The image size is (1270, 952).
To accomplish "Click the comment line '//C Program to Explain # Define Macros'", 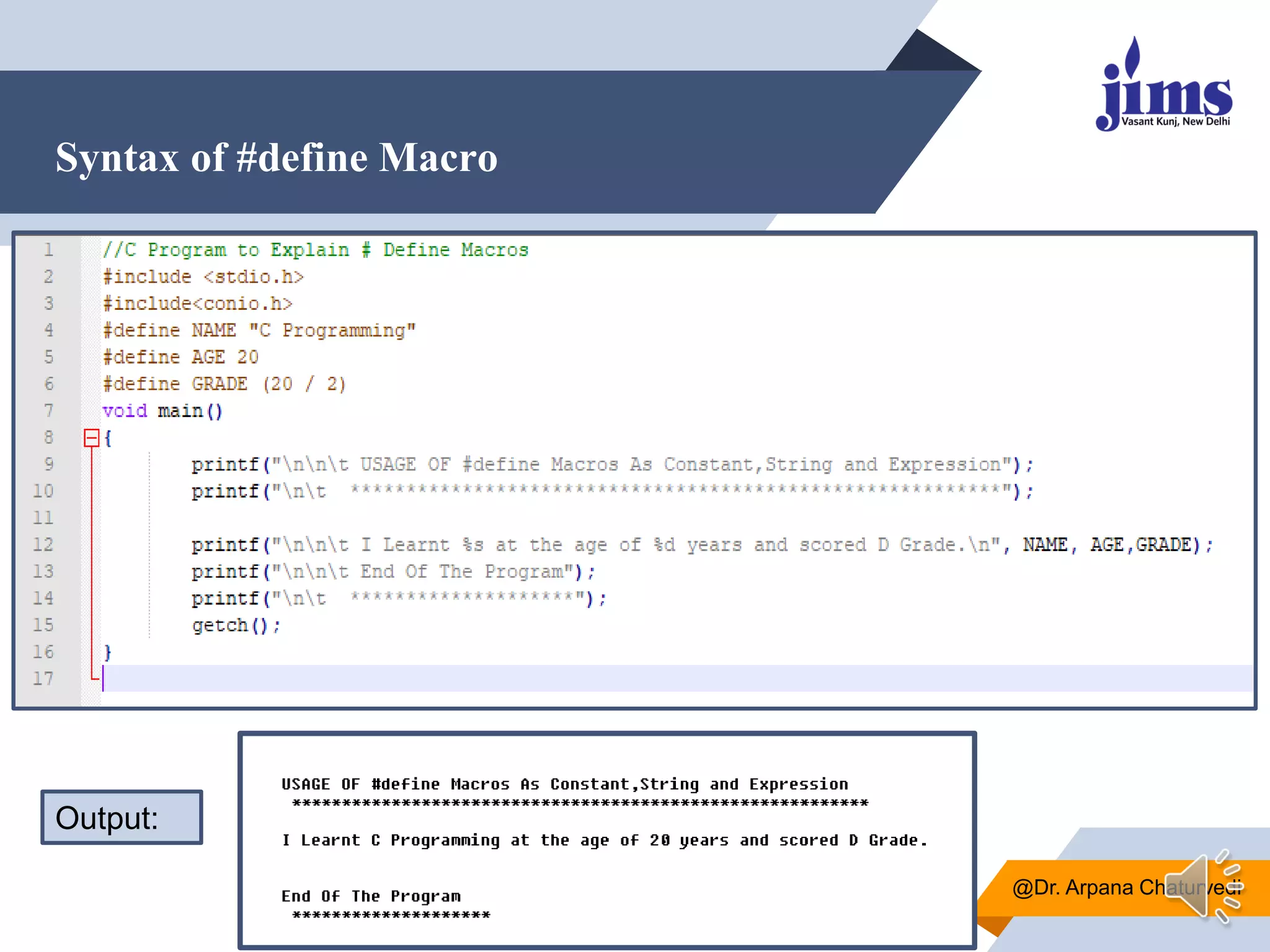I will [315, 250].
